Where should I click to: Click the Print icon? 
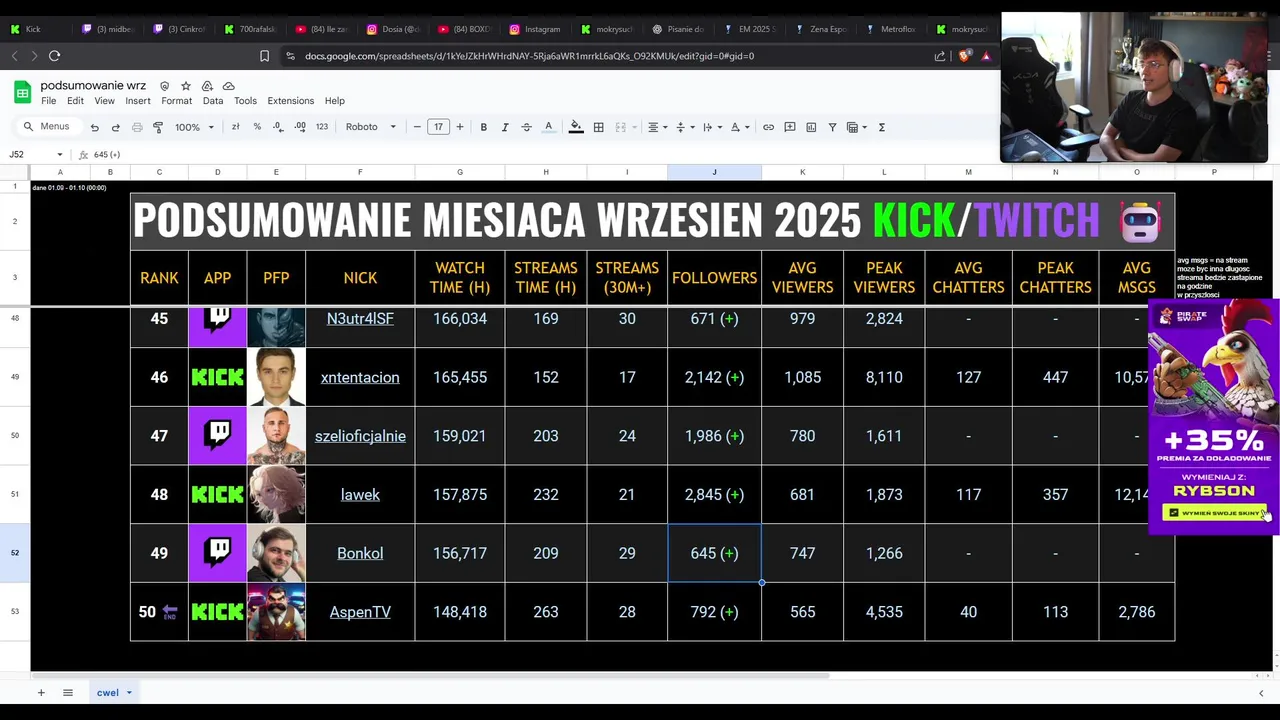[x=137, y=127]
